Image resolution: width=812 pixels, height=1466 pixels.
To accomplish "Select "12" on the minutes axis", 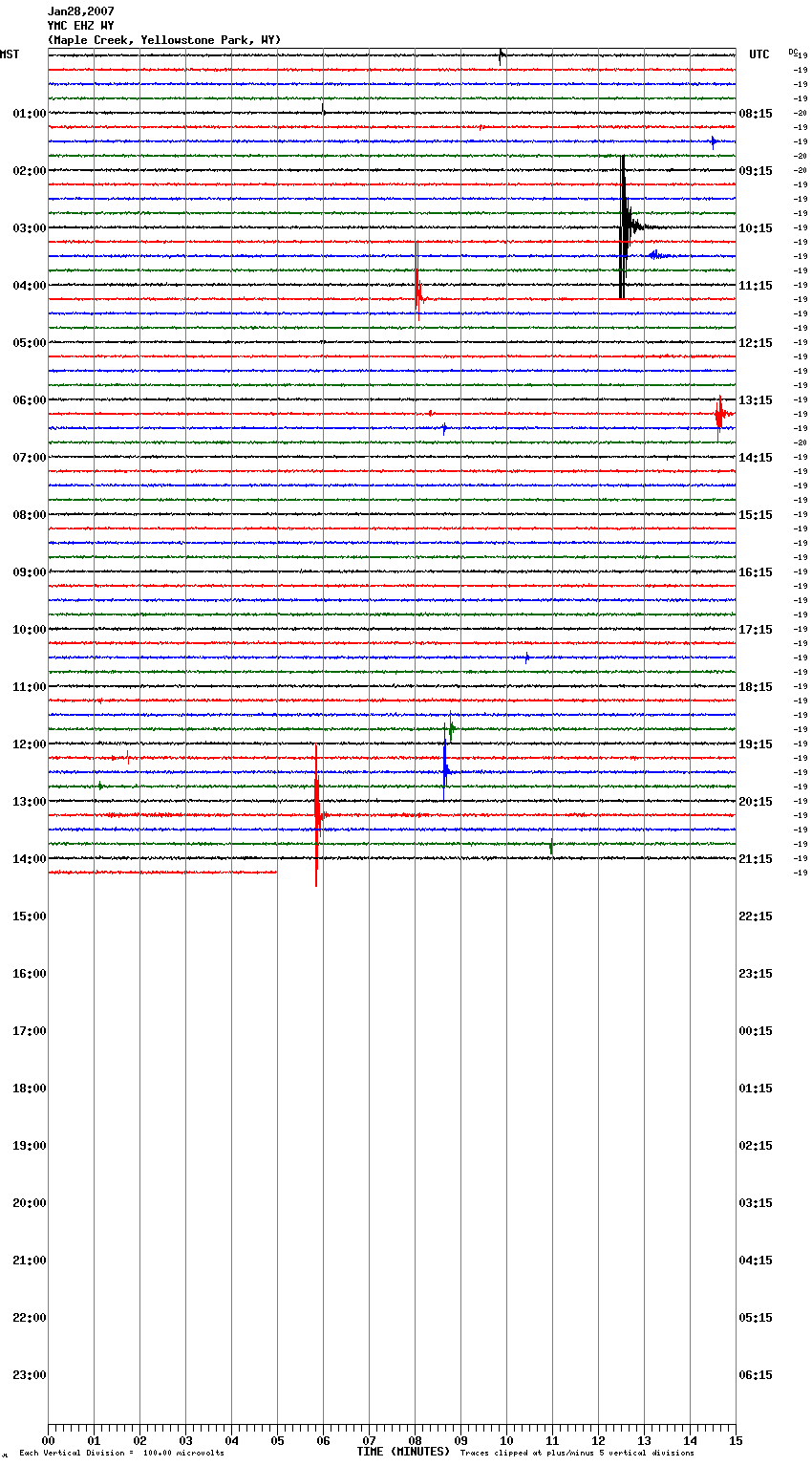I will pos(598,1440).
